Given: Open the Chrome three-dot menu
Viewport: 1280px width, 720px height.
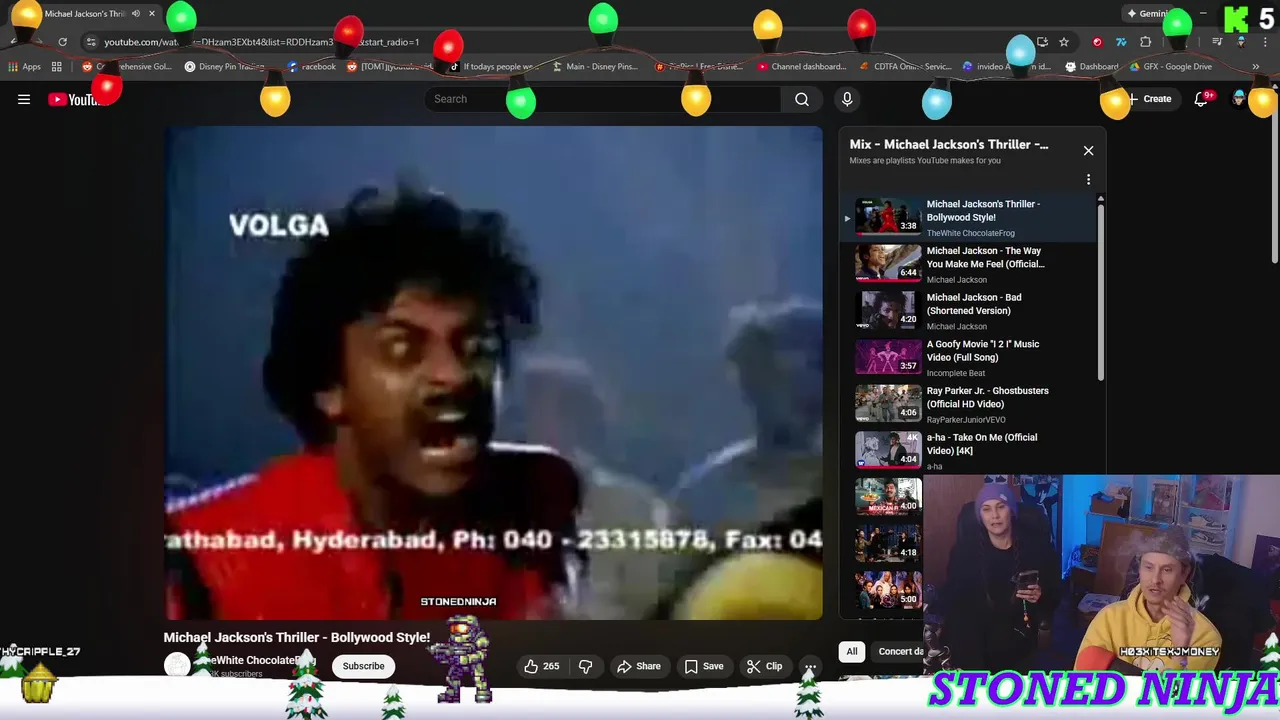Looking at the screenshot, I should pos(1265,42).
